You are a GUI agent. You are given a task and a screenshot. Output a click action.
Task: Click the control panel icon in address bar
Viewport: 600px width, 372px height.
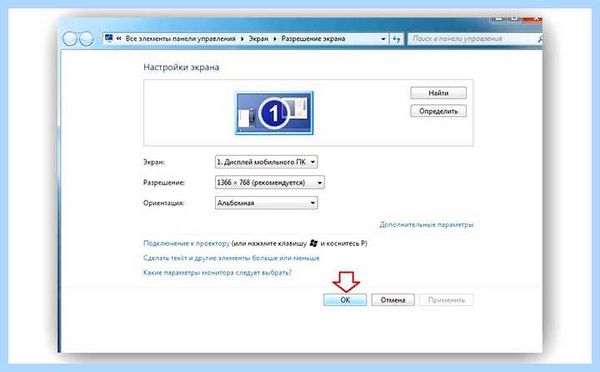(109, 38)
